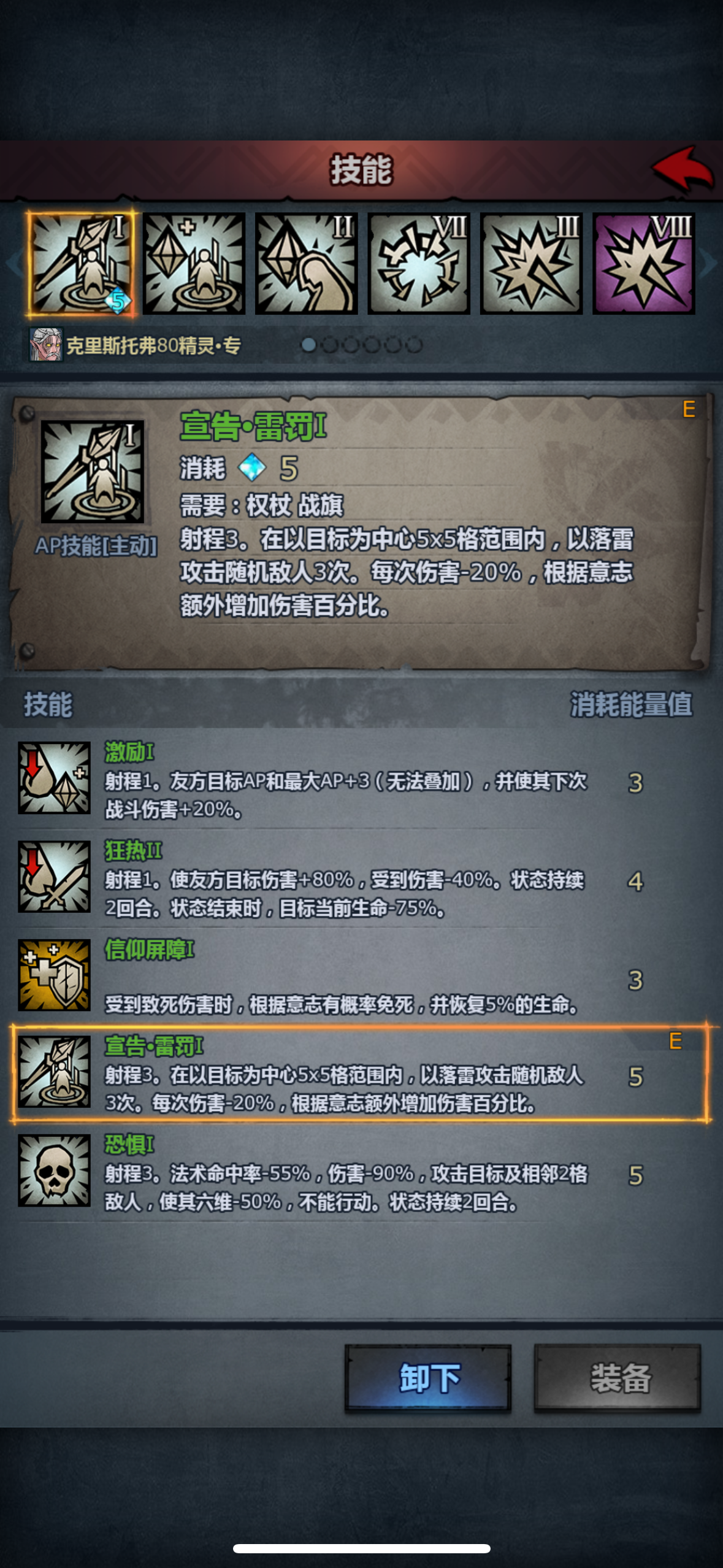Viewport: 723px width, 1568px height.
Task: Show previous skill slots with left chevron
Action: pos(13,264)
